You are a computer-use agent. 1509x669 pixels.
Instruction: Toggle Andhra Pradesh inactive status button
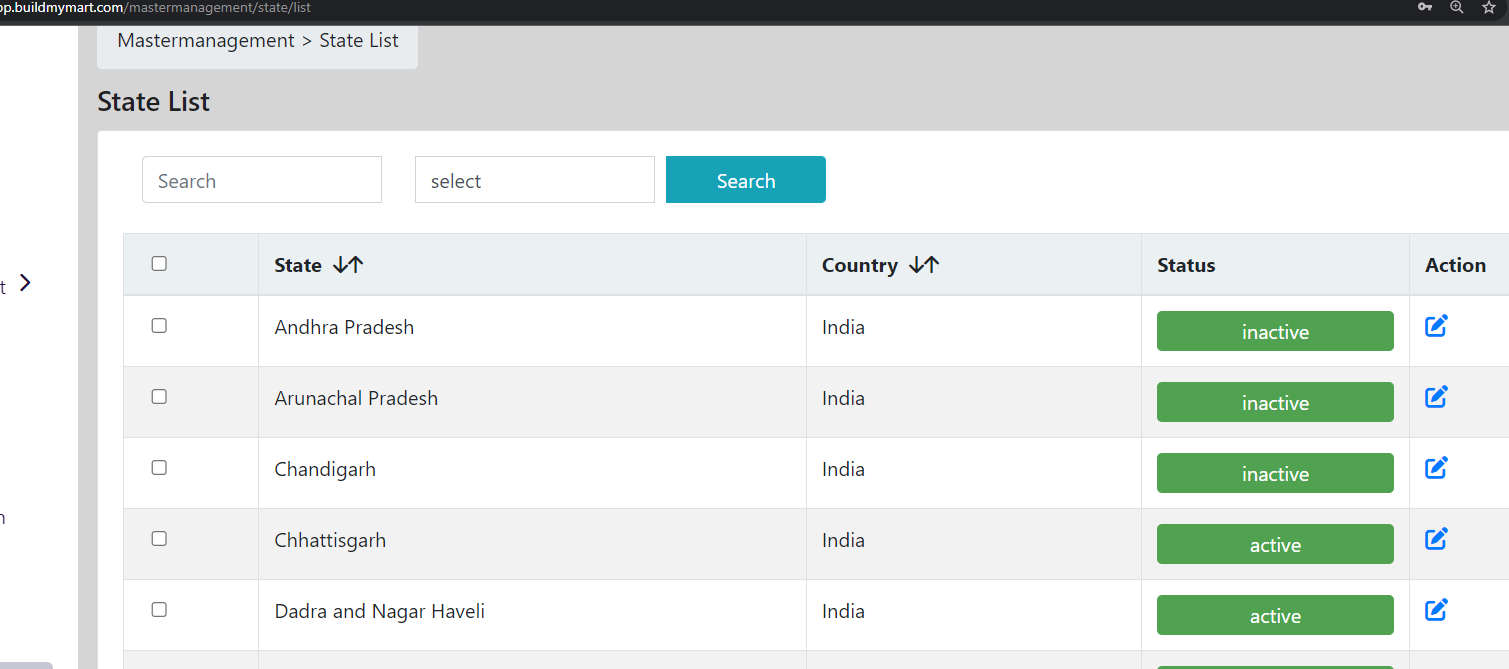[1275, 331]
